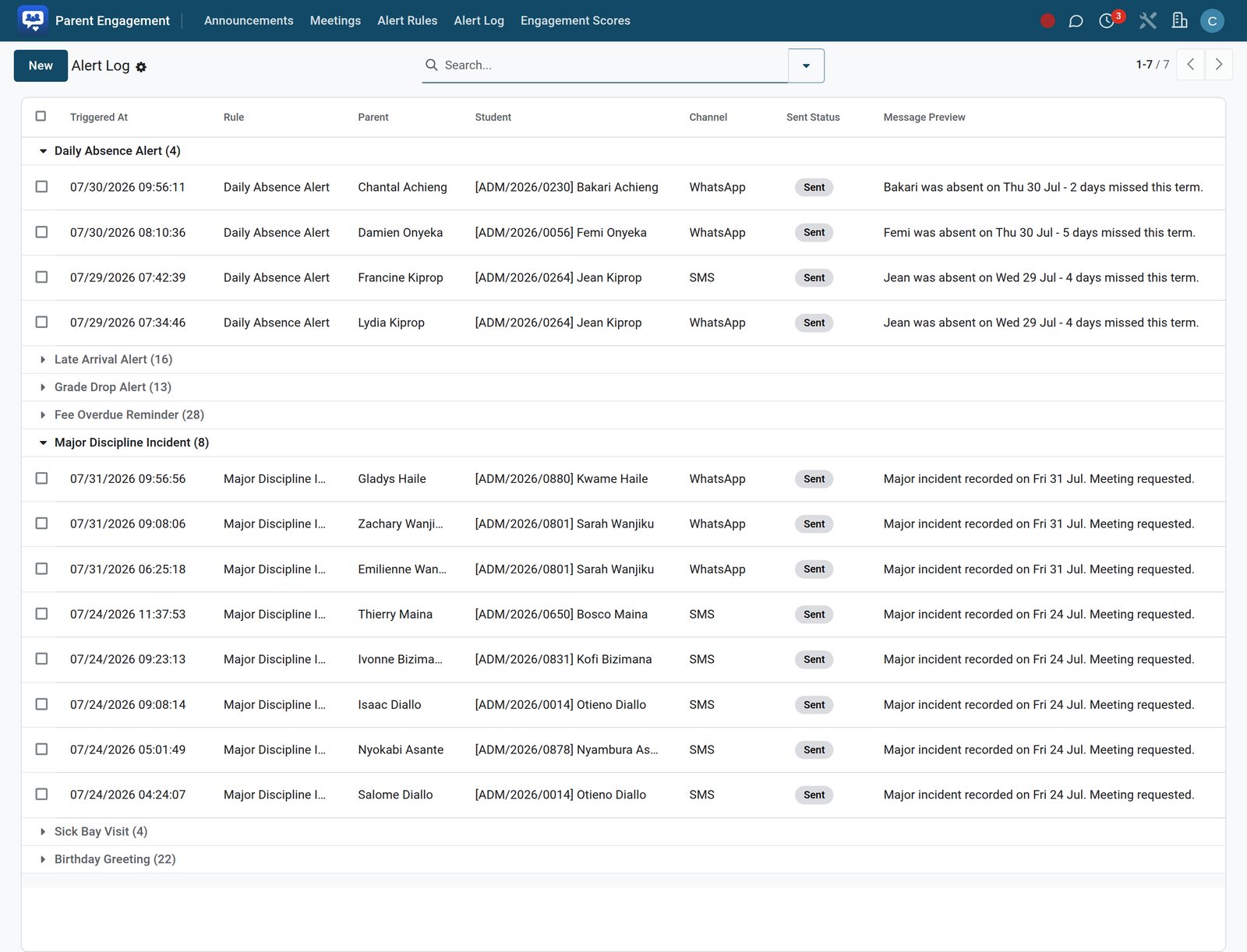This screenshot has width=1247, height=952.
Task: Click Sent badge in Kwame Haile row
Action: [x=814, y=479]
